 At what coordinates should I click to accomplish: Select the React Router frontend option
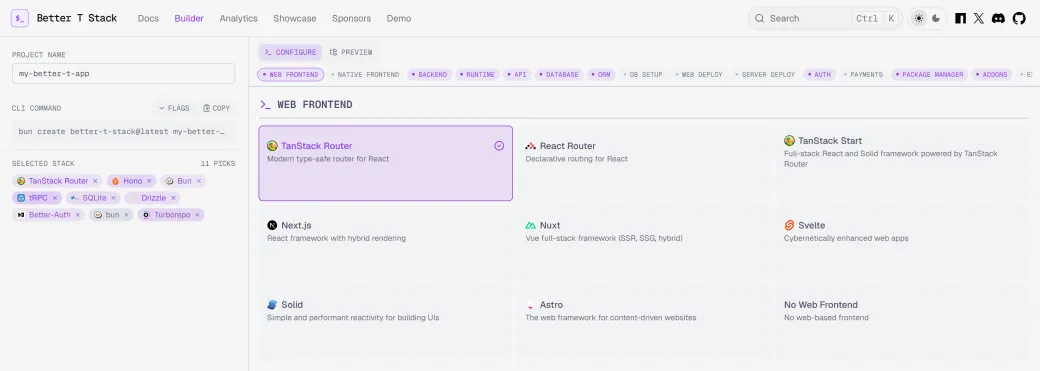(x=644, y=163)
